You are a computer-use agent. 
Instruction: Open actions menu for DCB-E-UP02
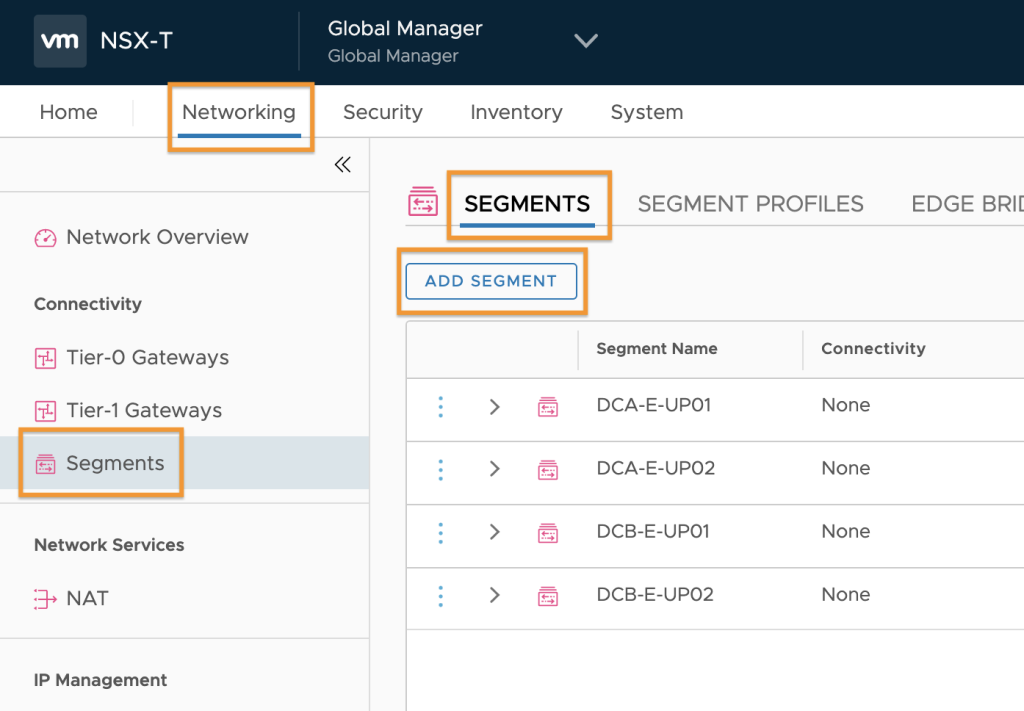(441, 596)
